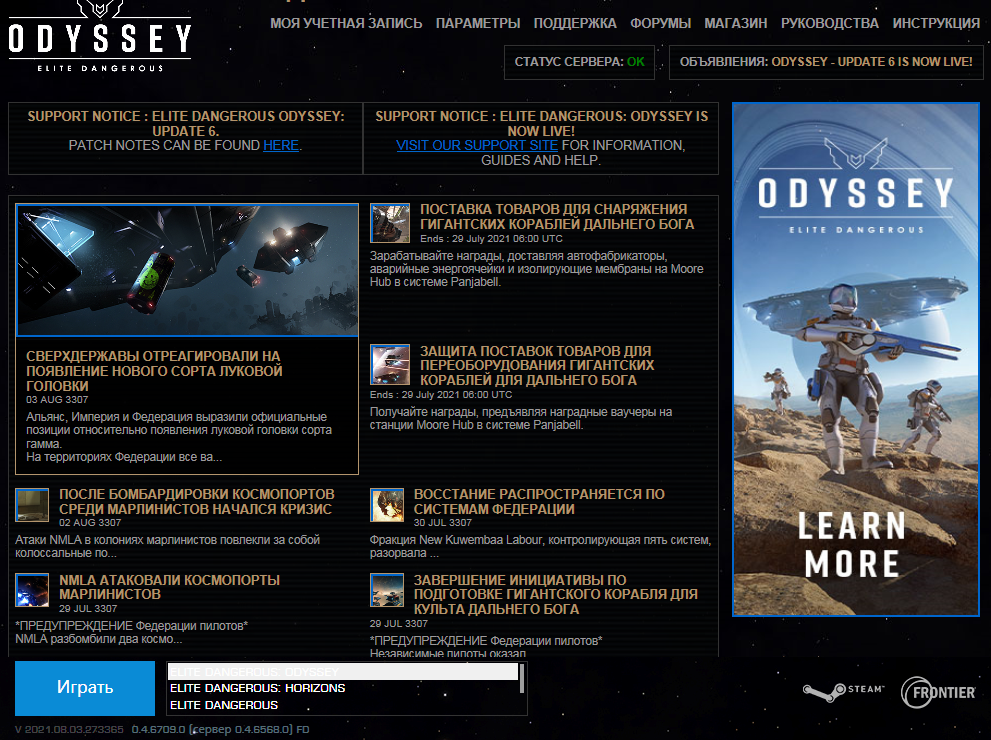Screen dimensions: 991x740
Task: Open Магазин menu item
Action: pyautogui.click(x=736, y=23)
